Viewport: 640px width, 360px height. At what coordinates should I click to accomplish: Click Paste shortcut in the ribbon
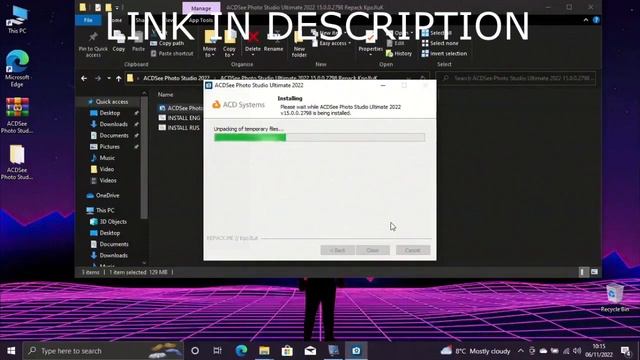pyautogui.click(x=172, y=53)
